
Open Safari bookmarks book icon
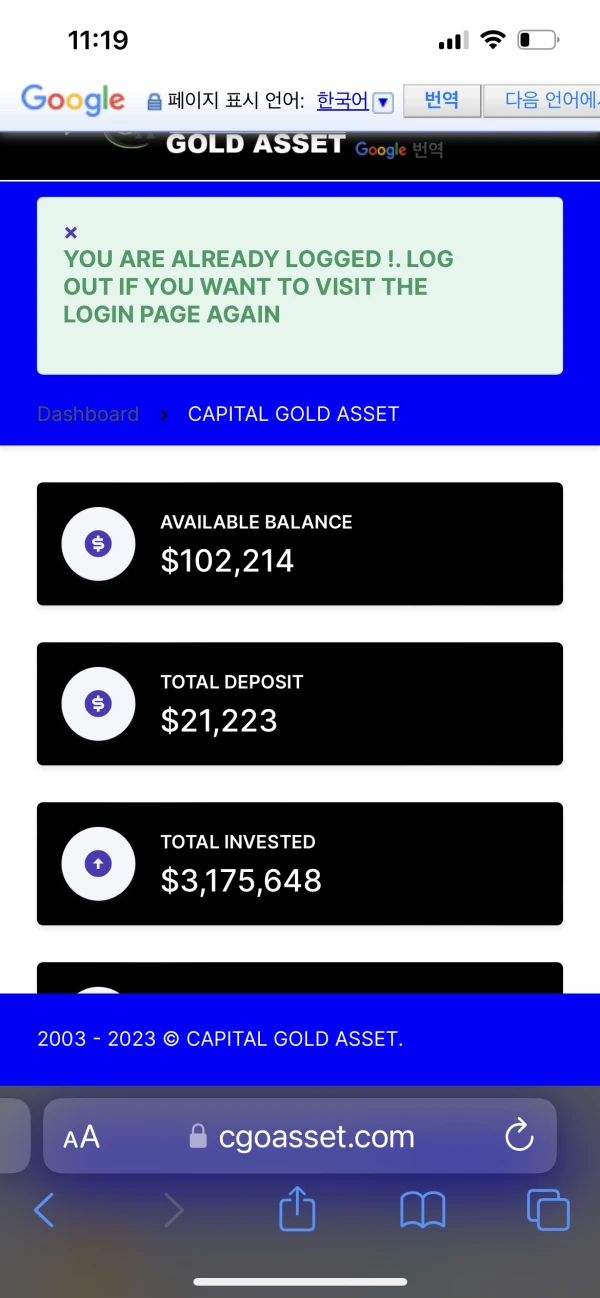(422, 1211)
